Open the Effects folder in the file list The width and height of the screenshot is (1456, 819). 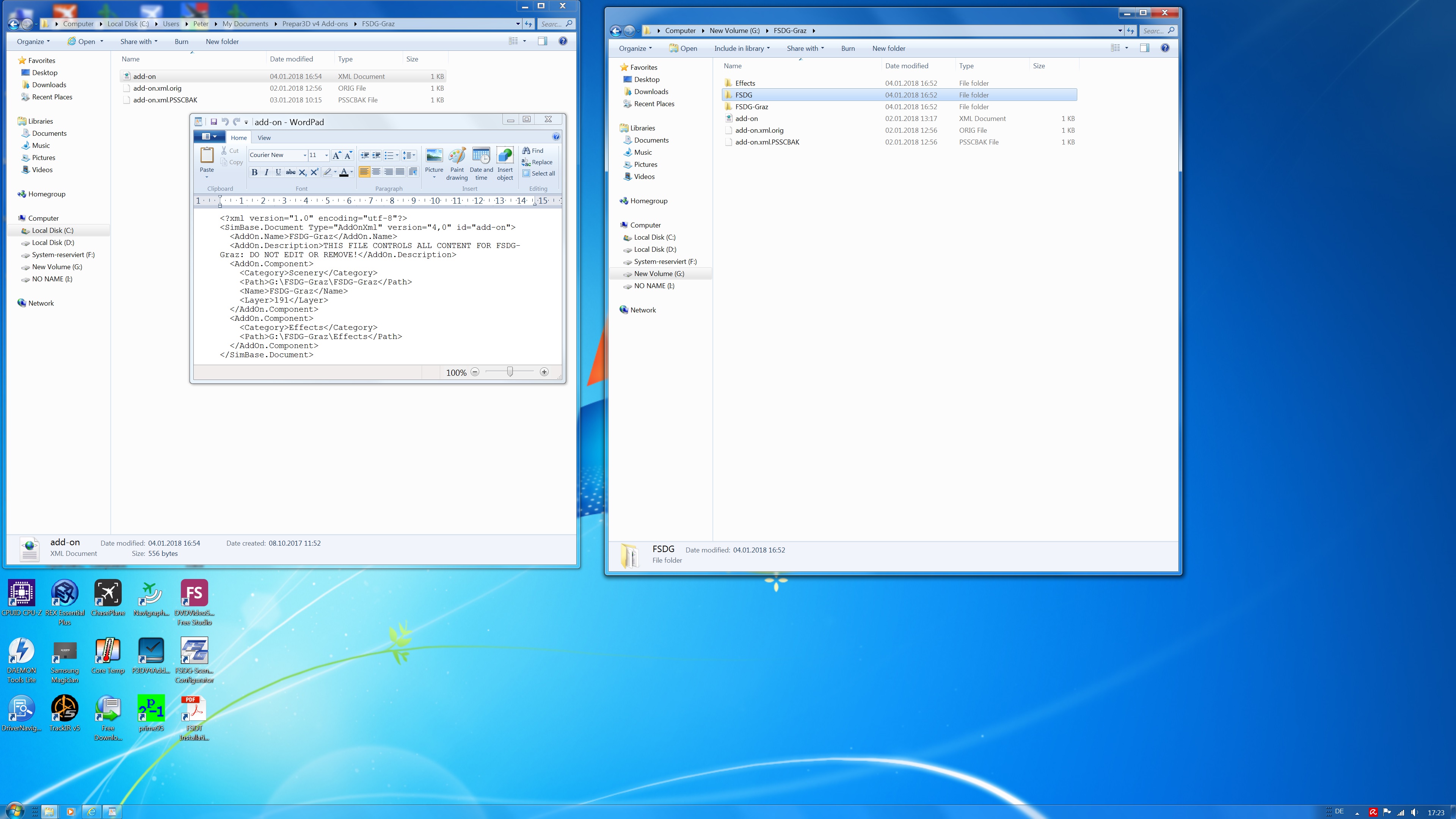click(745, 83)
